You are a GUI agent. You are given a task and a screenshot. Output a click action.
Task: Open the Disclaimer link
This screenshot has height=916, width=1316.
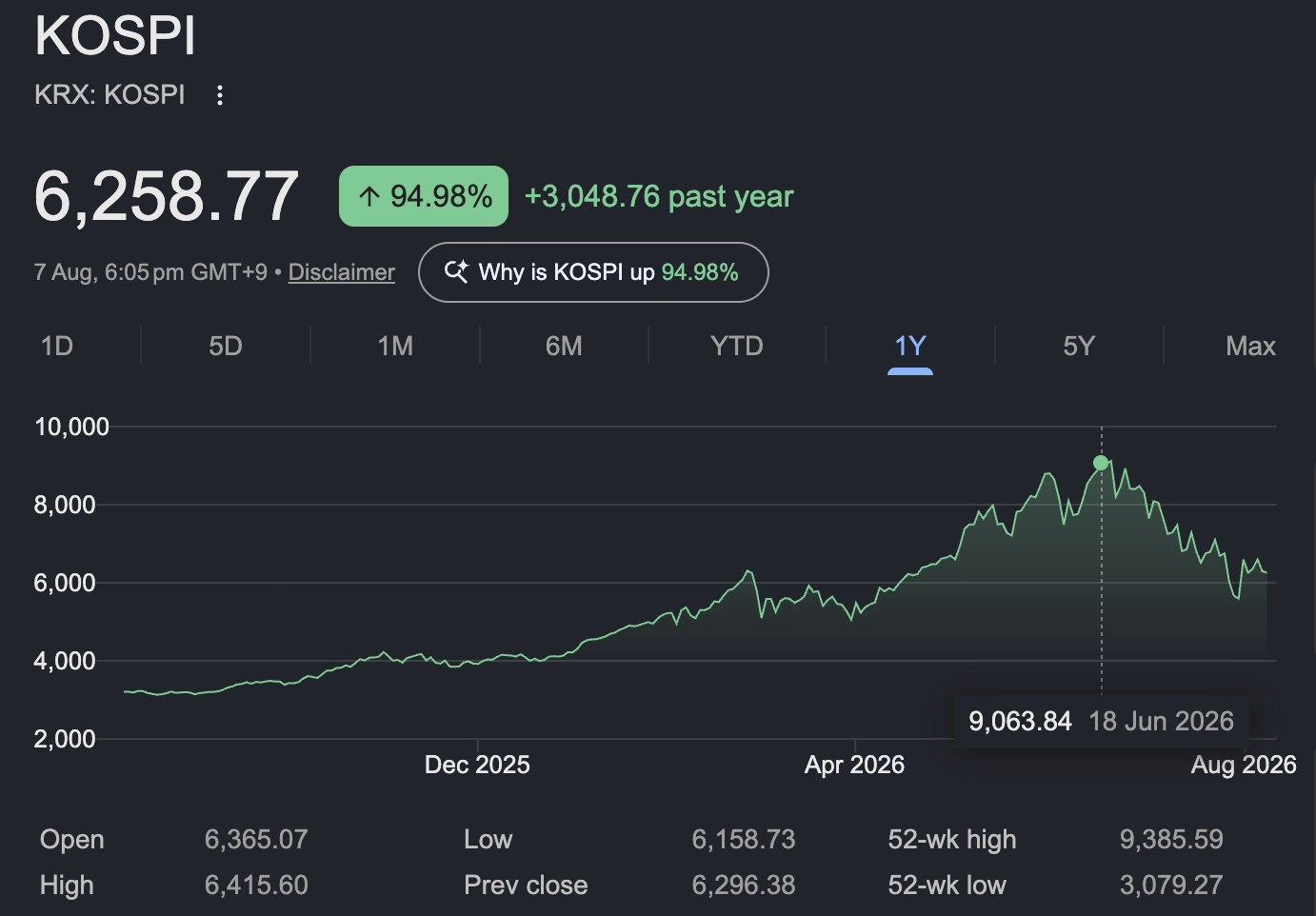point(342,272)
